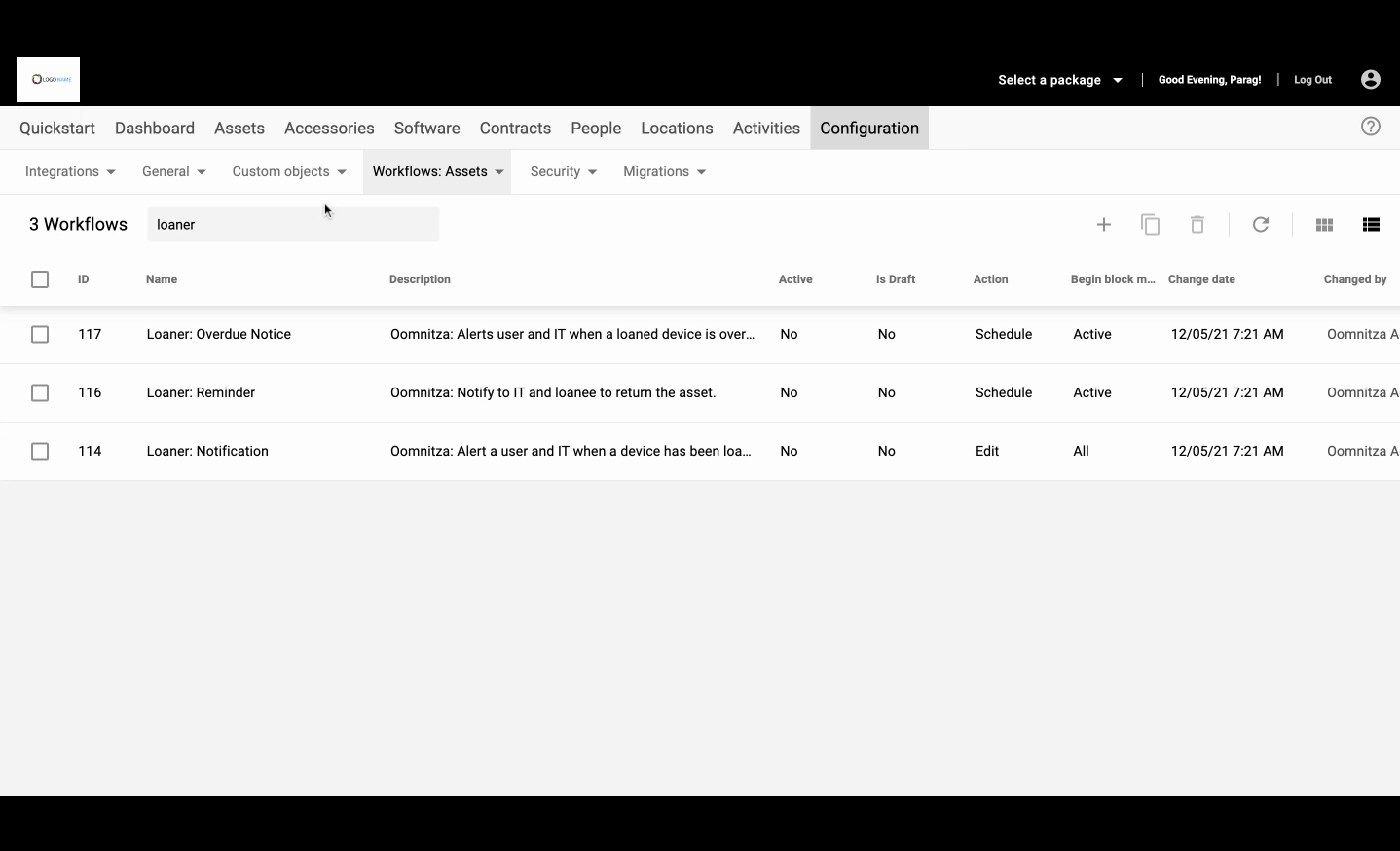This screenshot has height=851, width=1400.
Task: Toggle the select-all checkbox in header
Action: pos(40,279)
